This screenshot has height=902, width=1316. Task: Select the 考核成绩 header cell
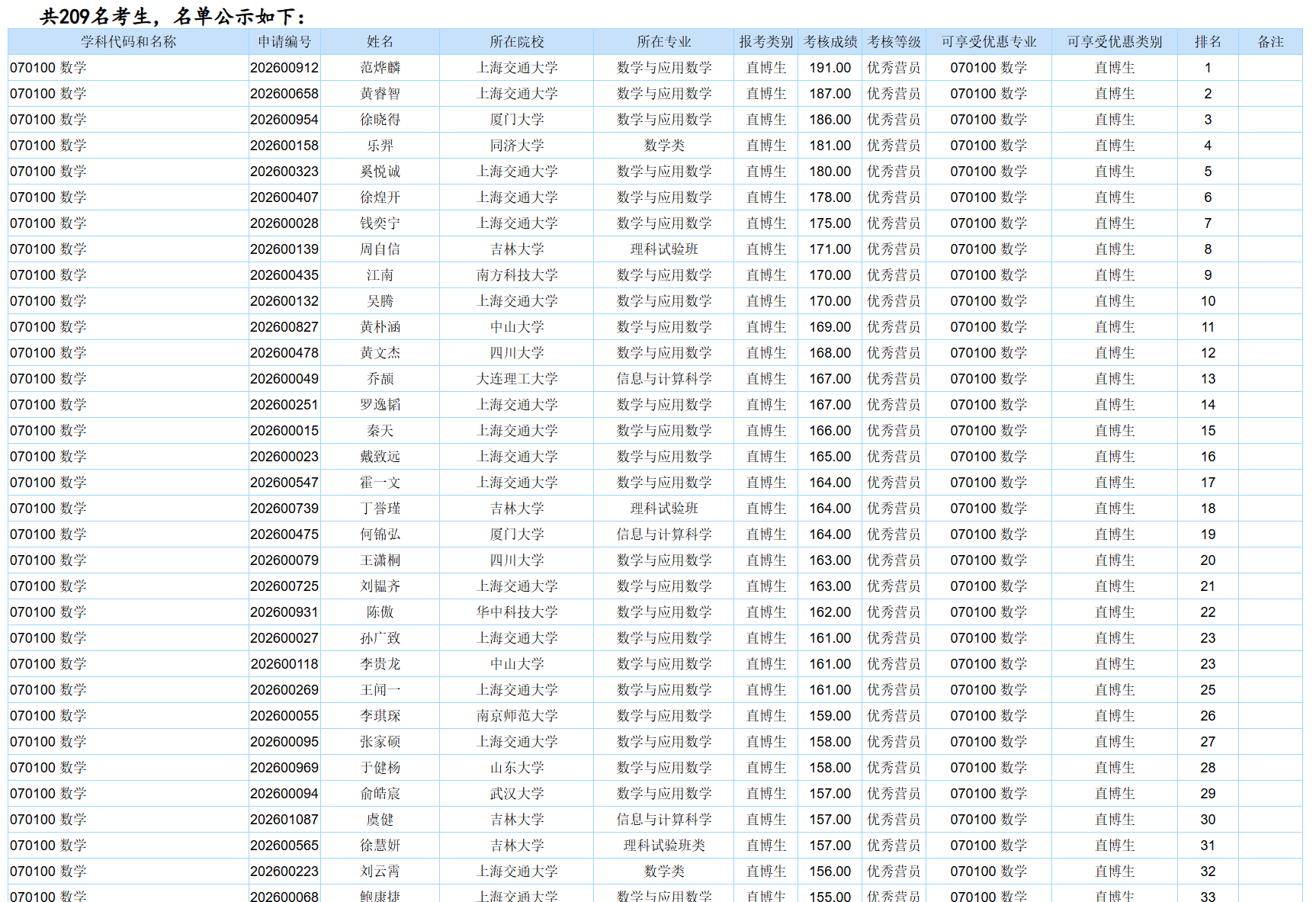click(830, 42)
